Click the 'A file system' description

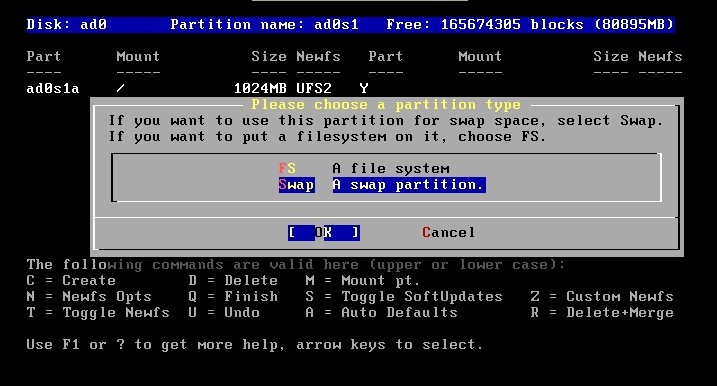pyautogui.click(x=391, y=168)
